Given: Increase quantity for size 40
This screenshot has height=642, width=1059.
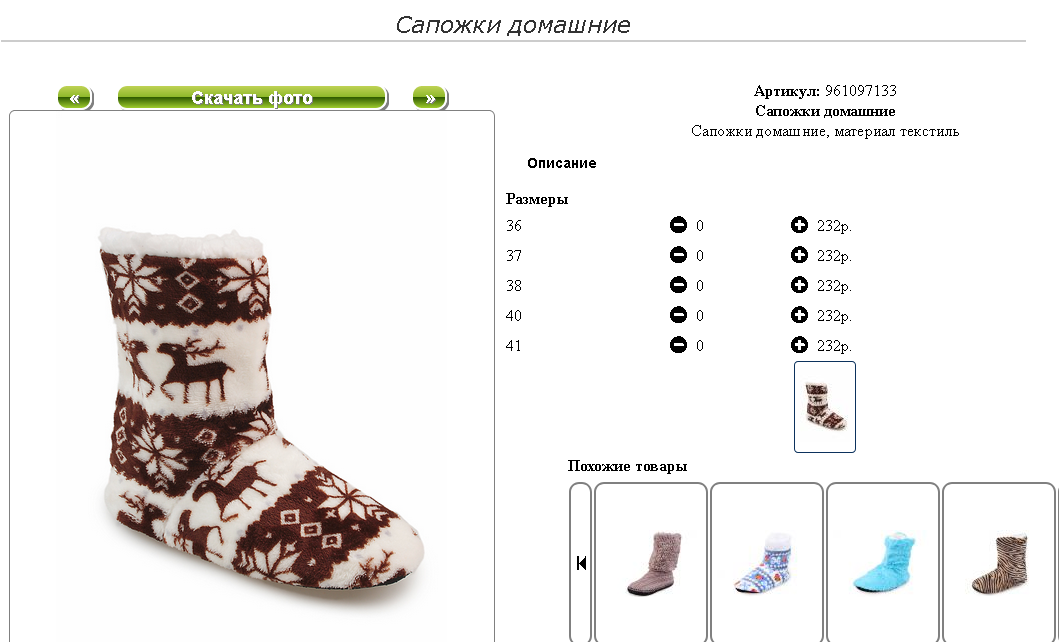Looking at the screenshot, I should (799, 315).
